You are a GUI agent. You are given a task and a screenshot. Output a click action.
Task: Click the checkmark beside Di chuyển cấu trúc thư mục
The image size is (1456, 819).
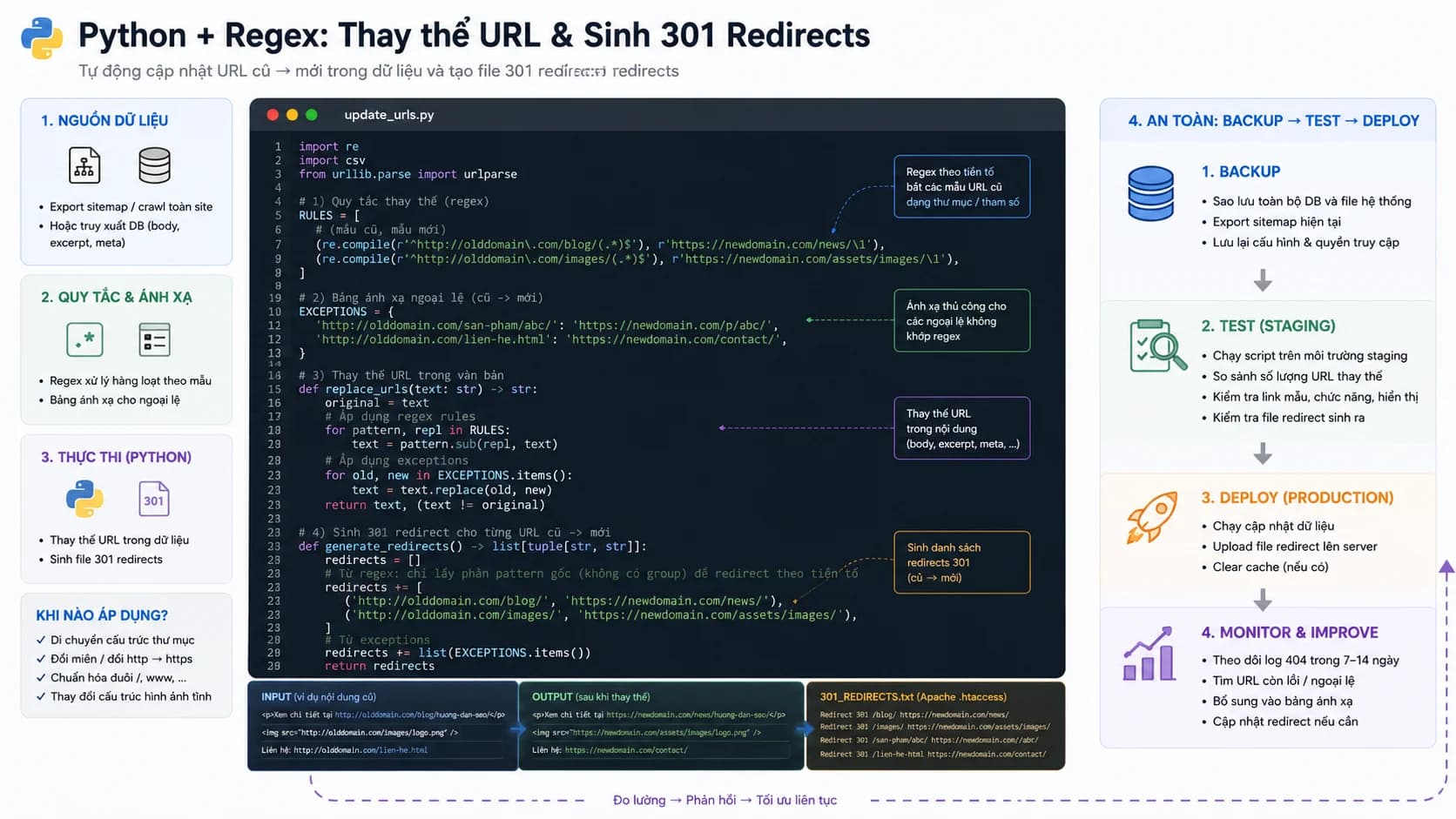(41, 640)
